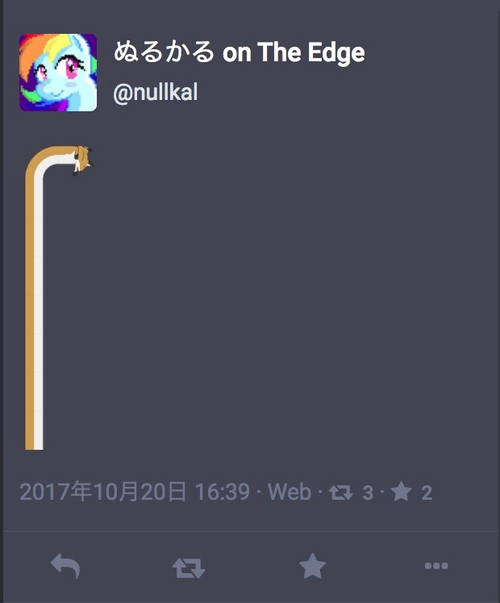Screen dimensions: 500x603
Task: Open the Rainbow Dash pixel-art avatar
Action: (x=58, y=72)
